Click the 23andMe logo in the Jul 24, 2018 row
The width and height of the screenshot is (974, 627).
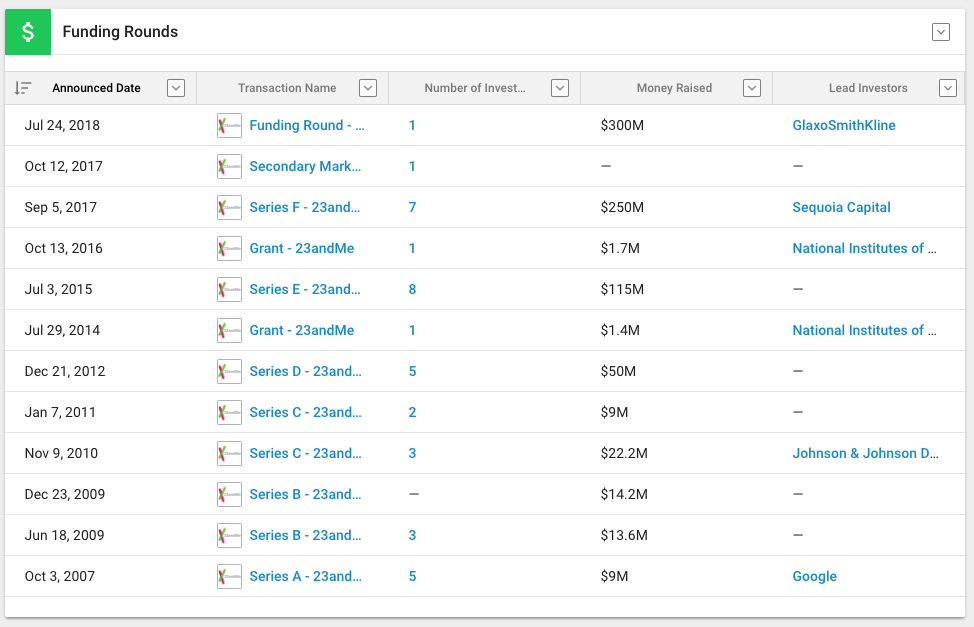tap(229, 126)
